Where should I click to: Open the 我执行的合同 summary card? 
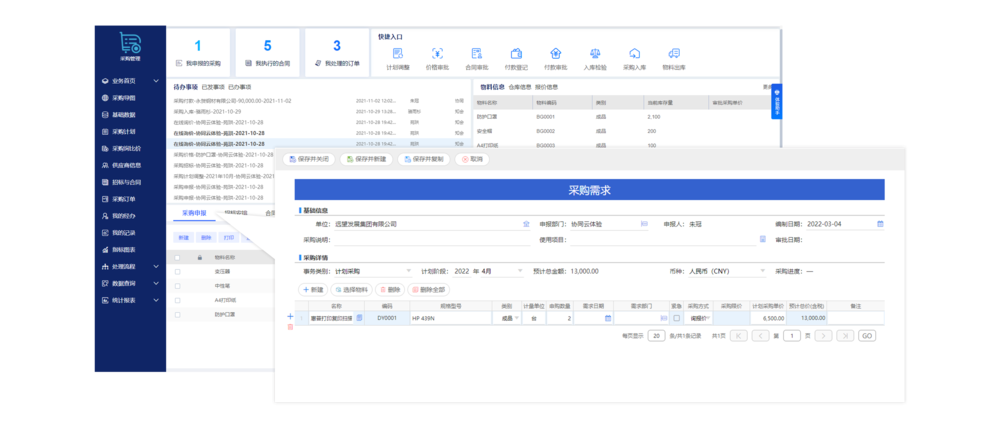[x=267, y=52]
